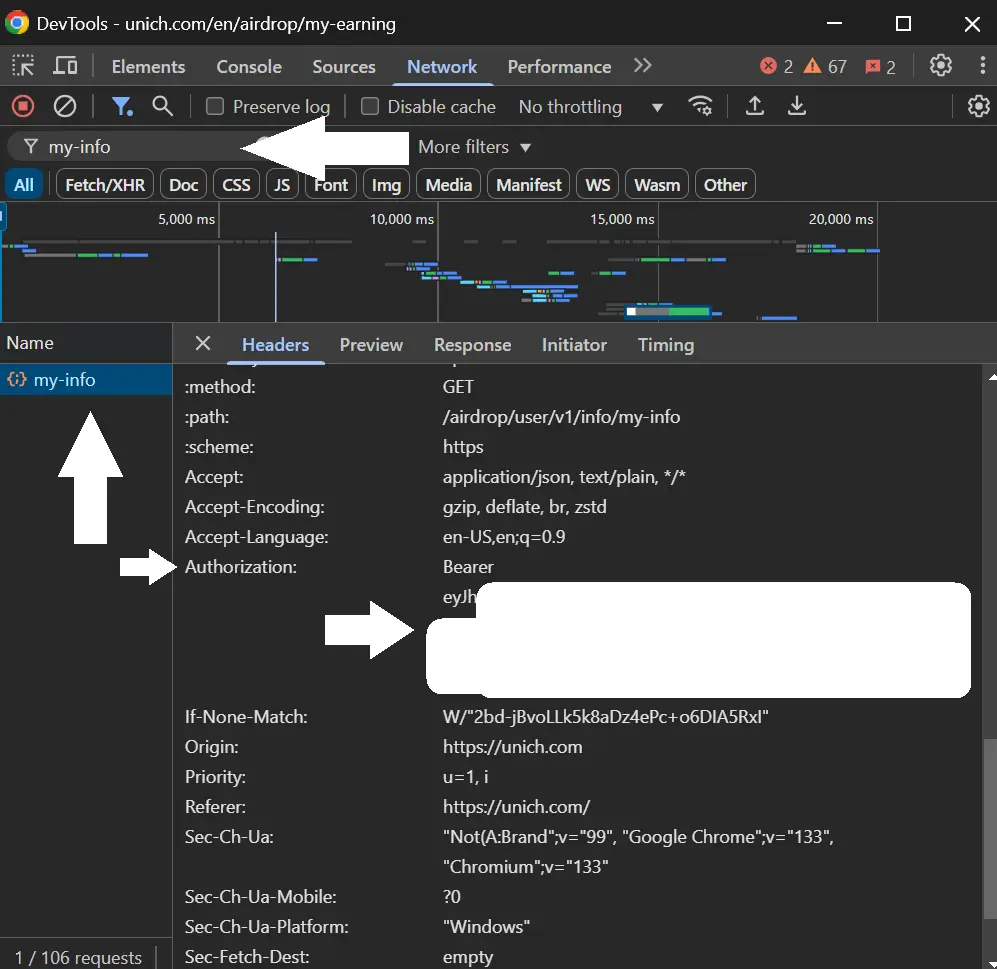Click the issues count flag icon
Screen dimensions: 997x969
click(872, 66)
